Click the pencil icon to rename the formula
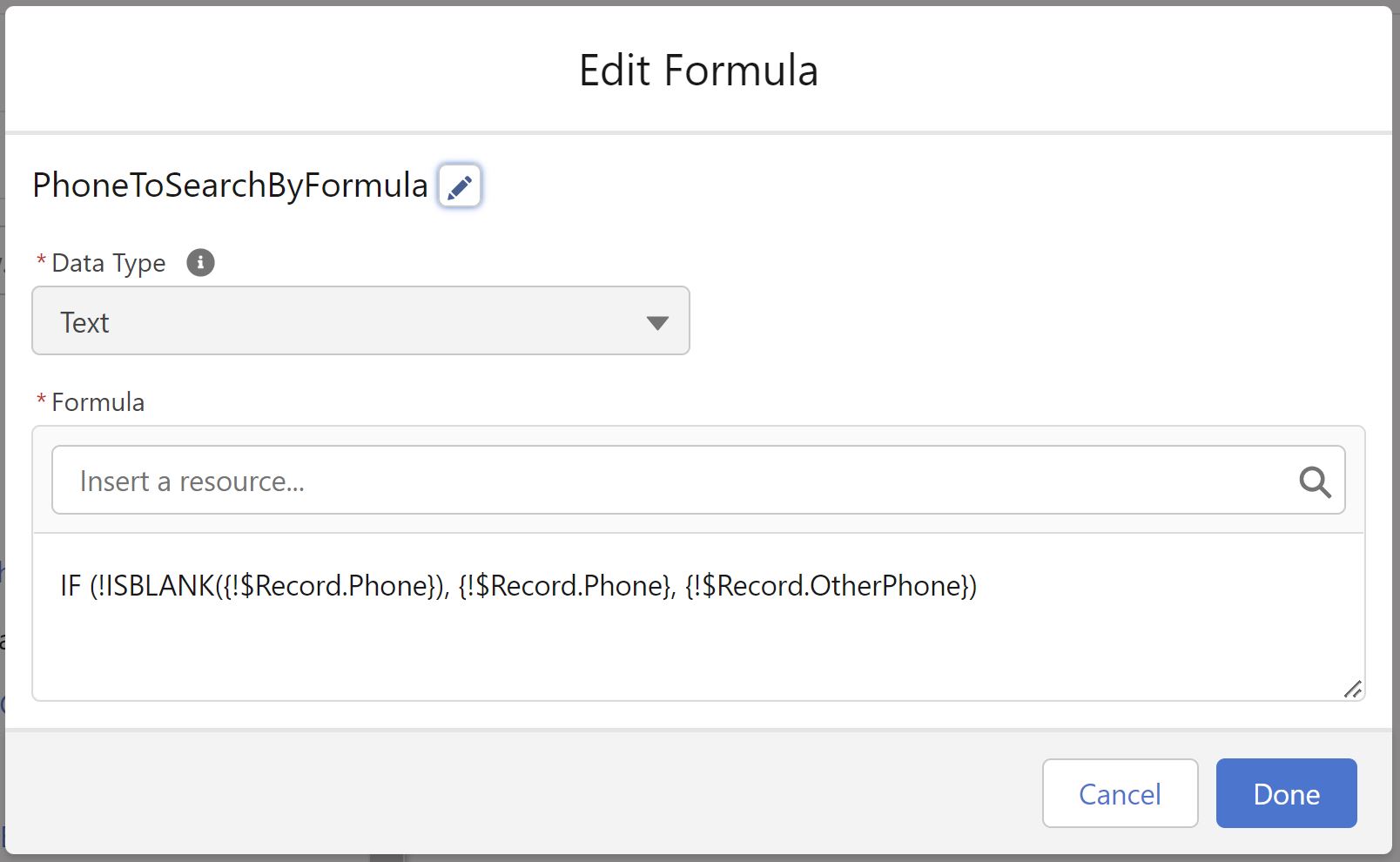 click(460, 186)
